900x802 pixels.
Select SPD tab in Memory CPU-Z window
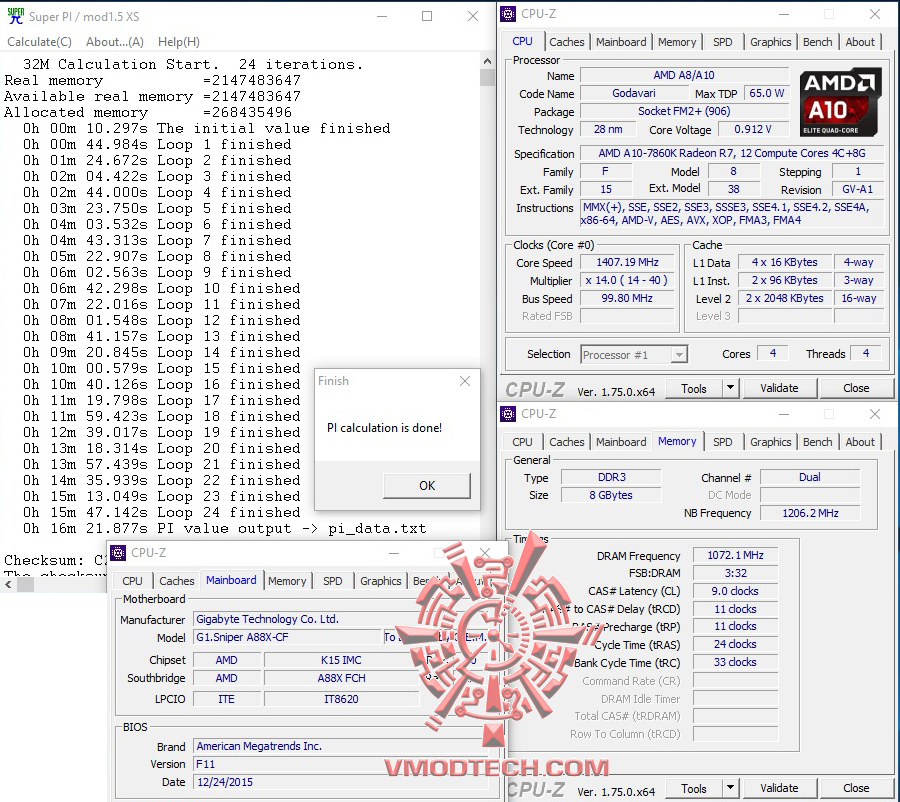coord(723,442)
